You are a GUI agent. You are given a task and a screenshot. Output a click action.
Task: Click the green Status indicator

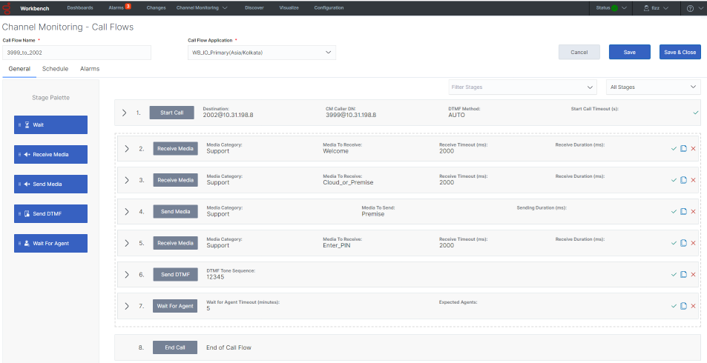614,8
